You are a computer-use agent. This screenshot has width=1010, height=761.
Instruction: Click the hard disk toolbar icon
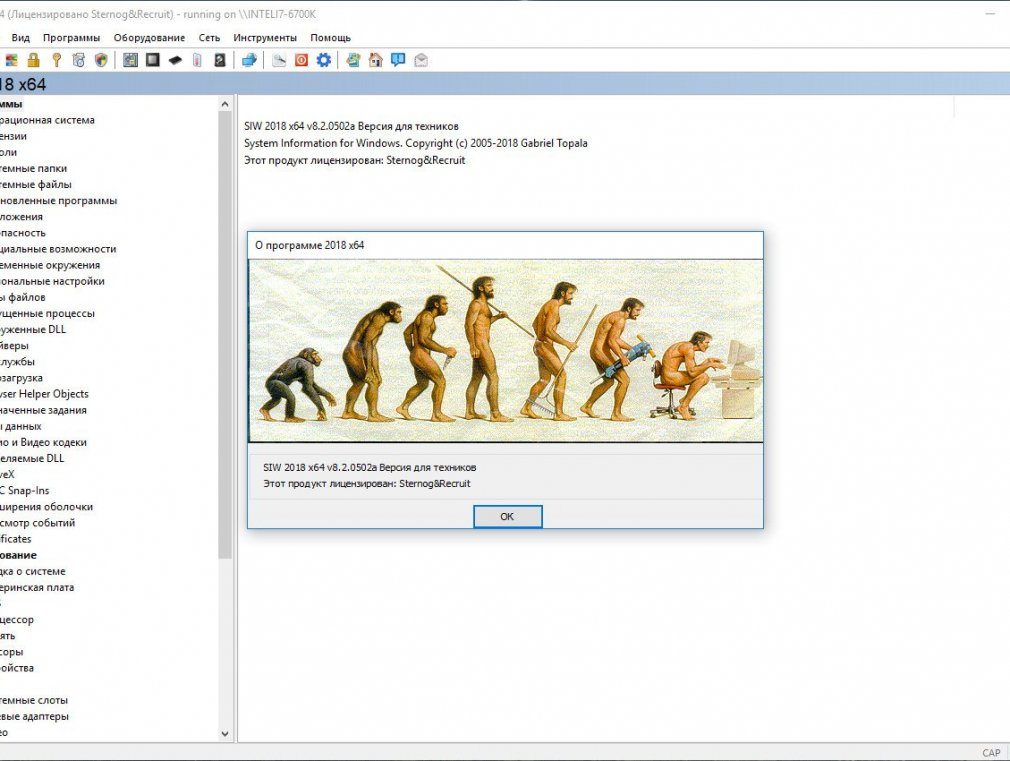220,61
